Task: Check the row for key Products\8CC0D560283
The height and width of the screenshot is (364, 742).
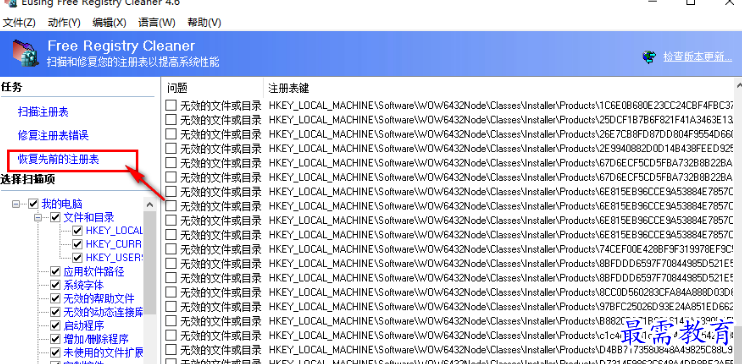Action: pyautogui.click(x=171, y=292)
